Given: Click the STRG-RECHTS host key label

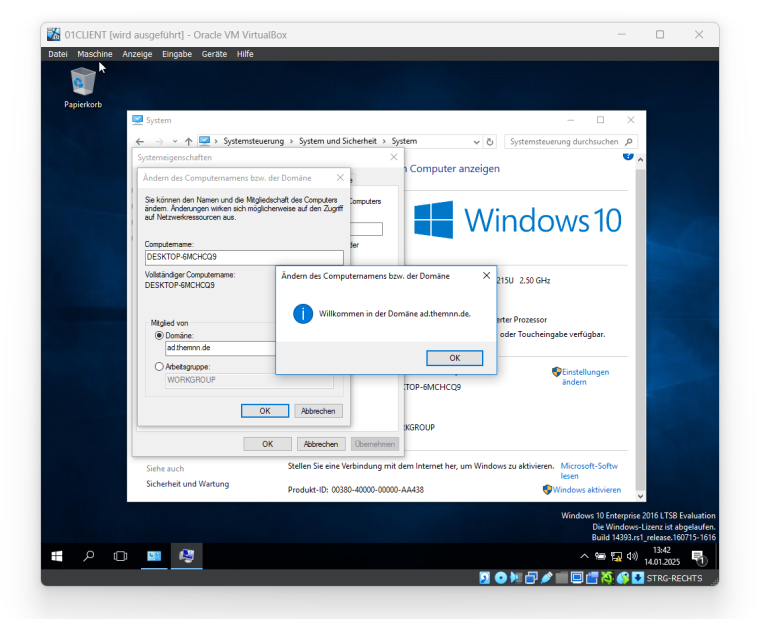Looking at the screenshot, I should coord(674,578).
